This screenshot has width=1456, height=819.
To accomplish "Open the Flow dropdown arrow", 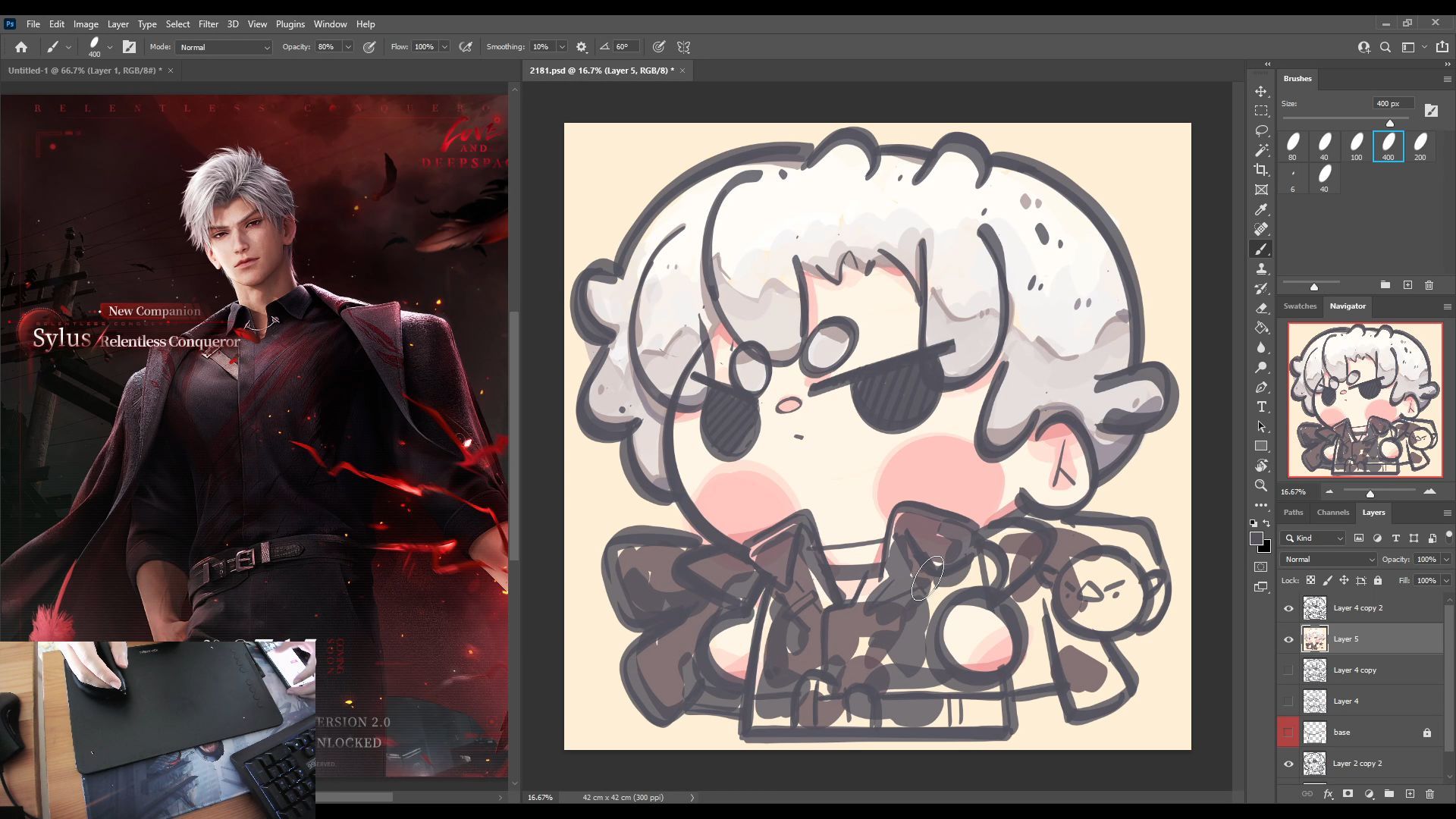I will click(444, 47).
